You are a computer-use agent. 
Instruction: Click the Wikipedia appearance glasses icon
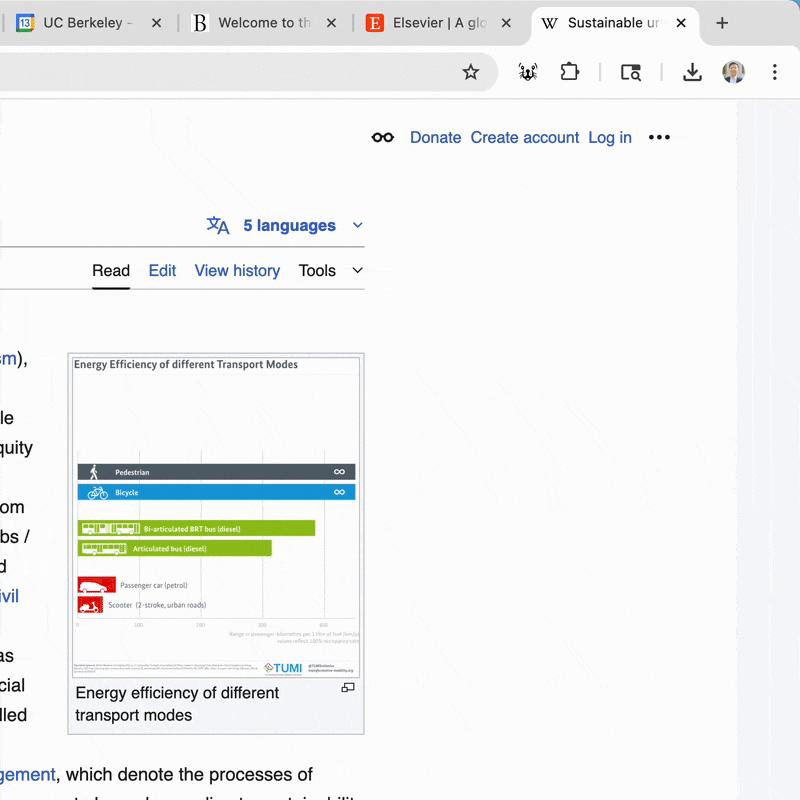point(383,137)
